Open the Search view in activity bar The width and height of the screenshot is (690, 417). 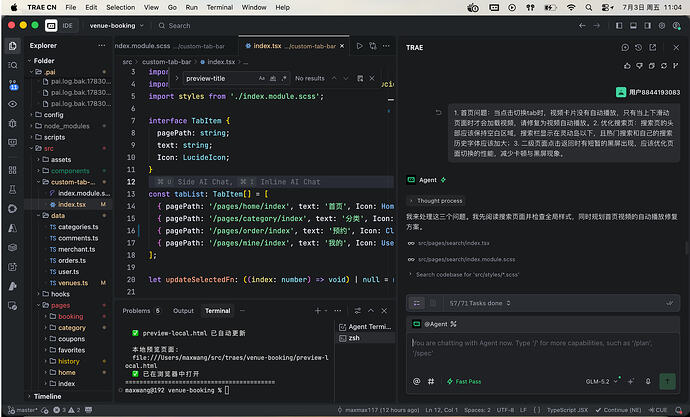pyautogui.click(x=13, y=65)
